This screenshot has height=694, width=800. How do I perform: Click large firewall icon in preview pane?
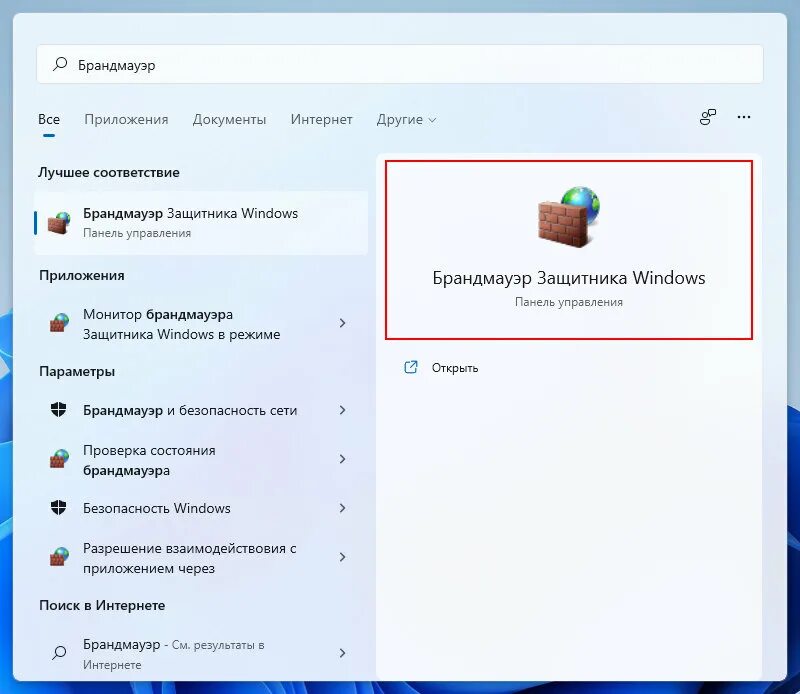(x=569, y=216)
